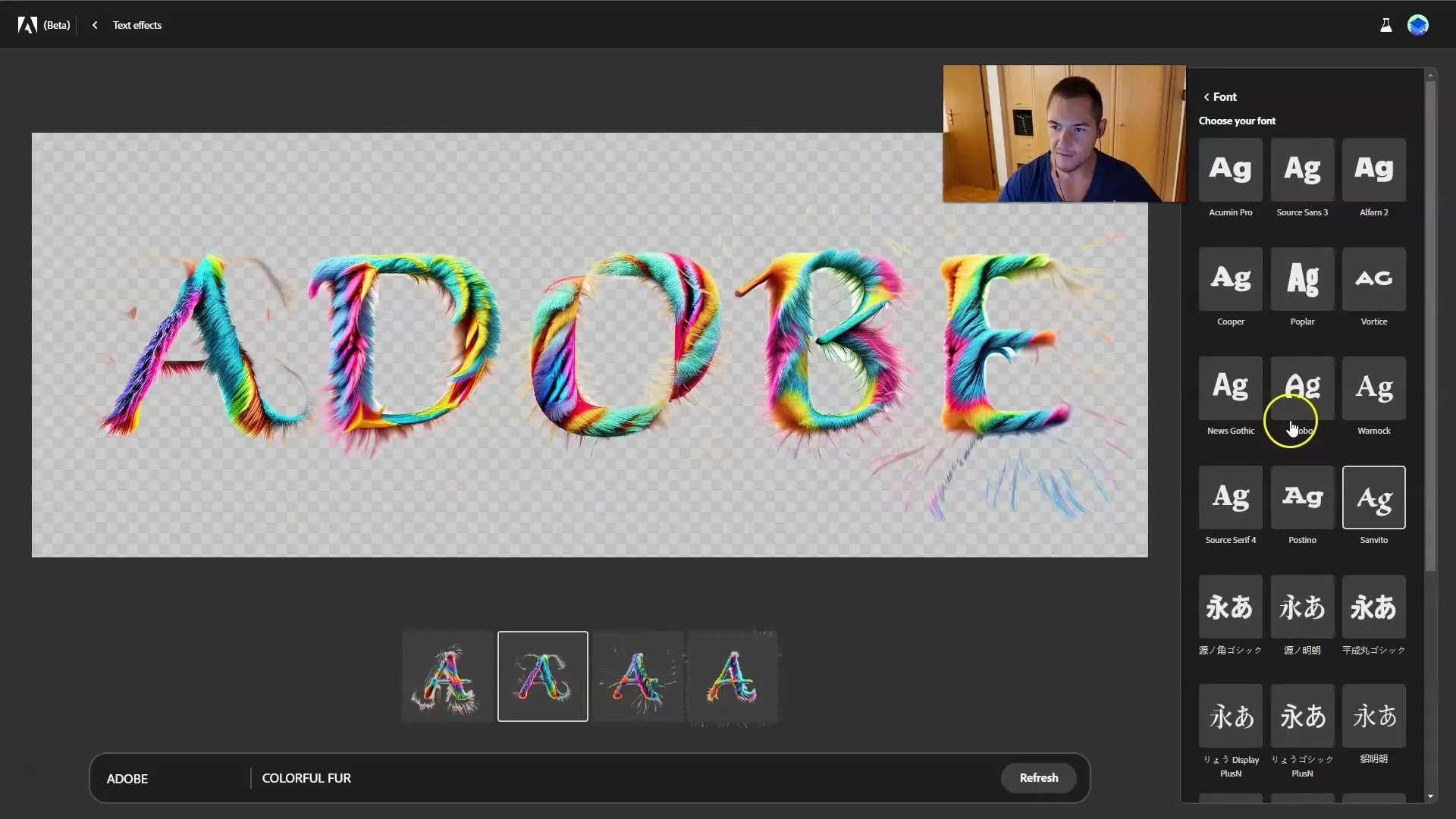Choose the Source Serif 4 font tile
Image resolution: width=1456 pixels, height=819 pixels.
pyautogui.click(x=1230, y=497)
